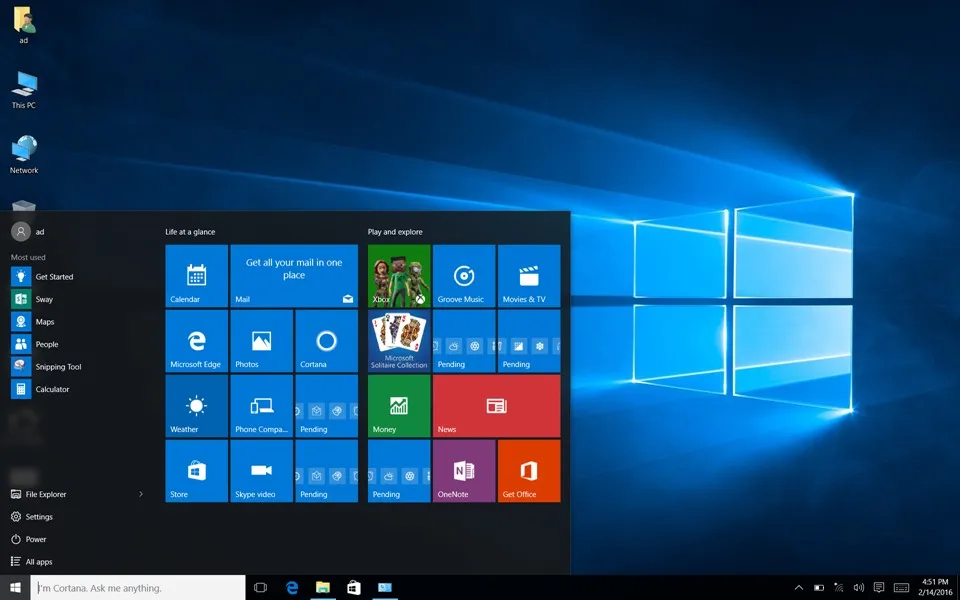Image resolution: width=960 pixels, height=600 pixels.
Task: Open the Action Center notifications icon
Action: click(879, 588)
